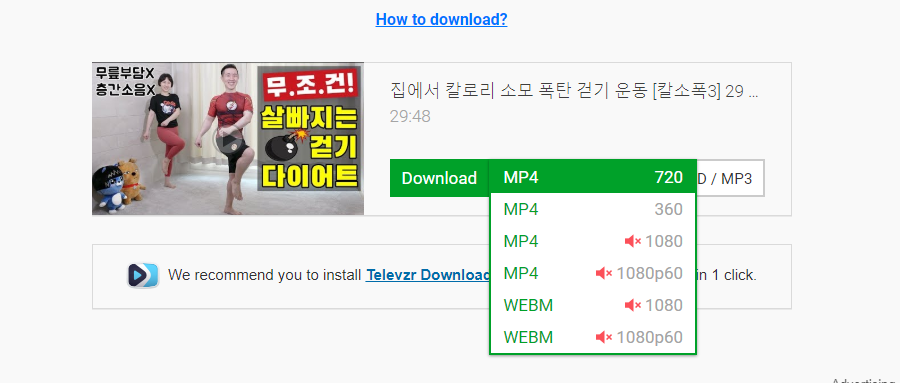
Task: Choose WEBM 1080p60 muted option
Action: coord(593,337)
